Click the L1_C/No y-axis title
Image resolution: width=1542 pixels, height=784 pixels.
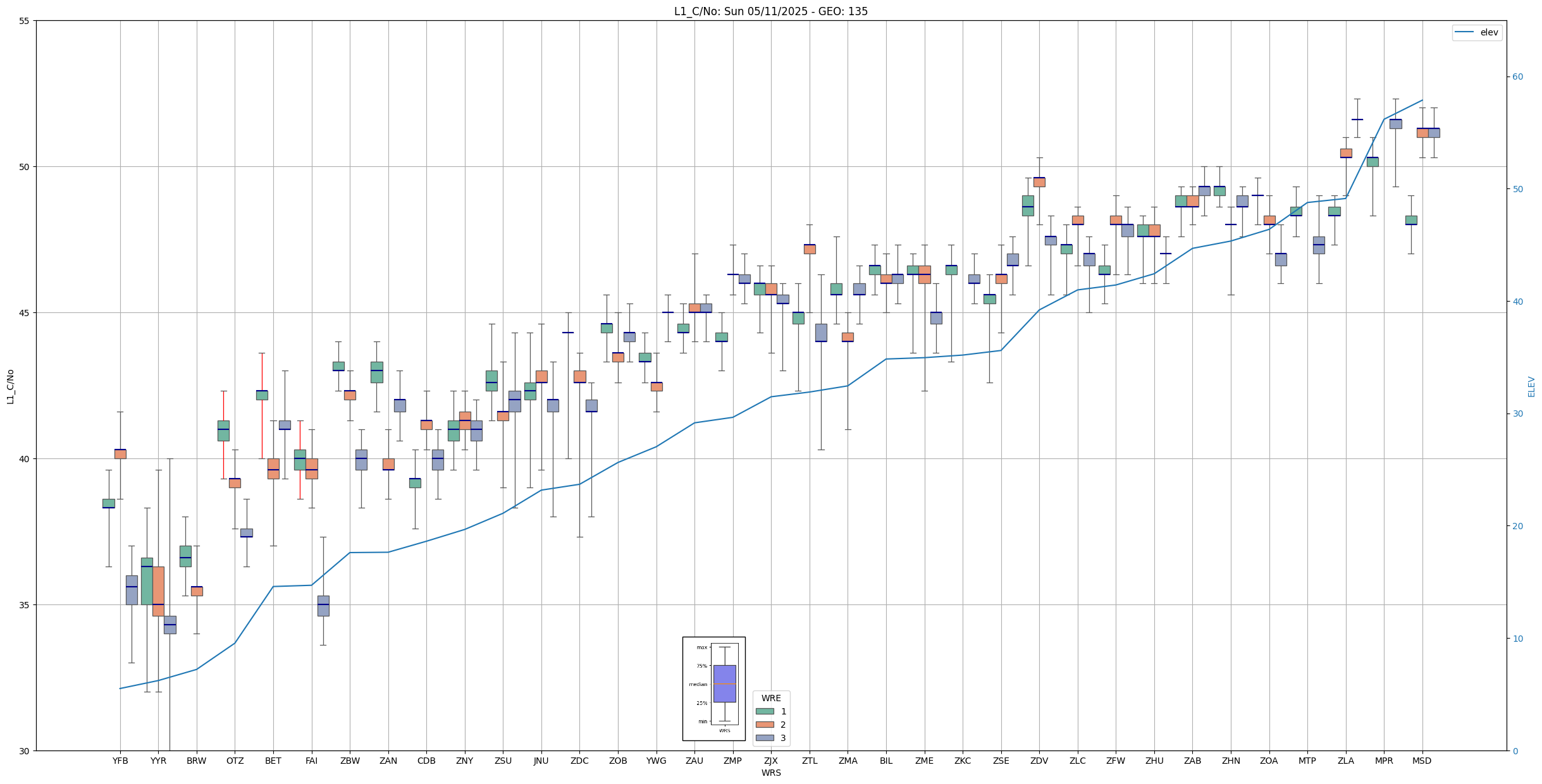(x=10, y=386)
